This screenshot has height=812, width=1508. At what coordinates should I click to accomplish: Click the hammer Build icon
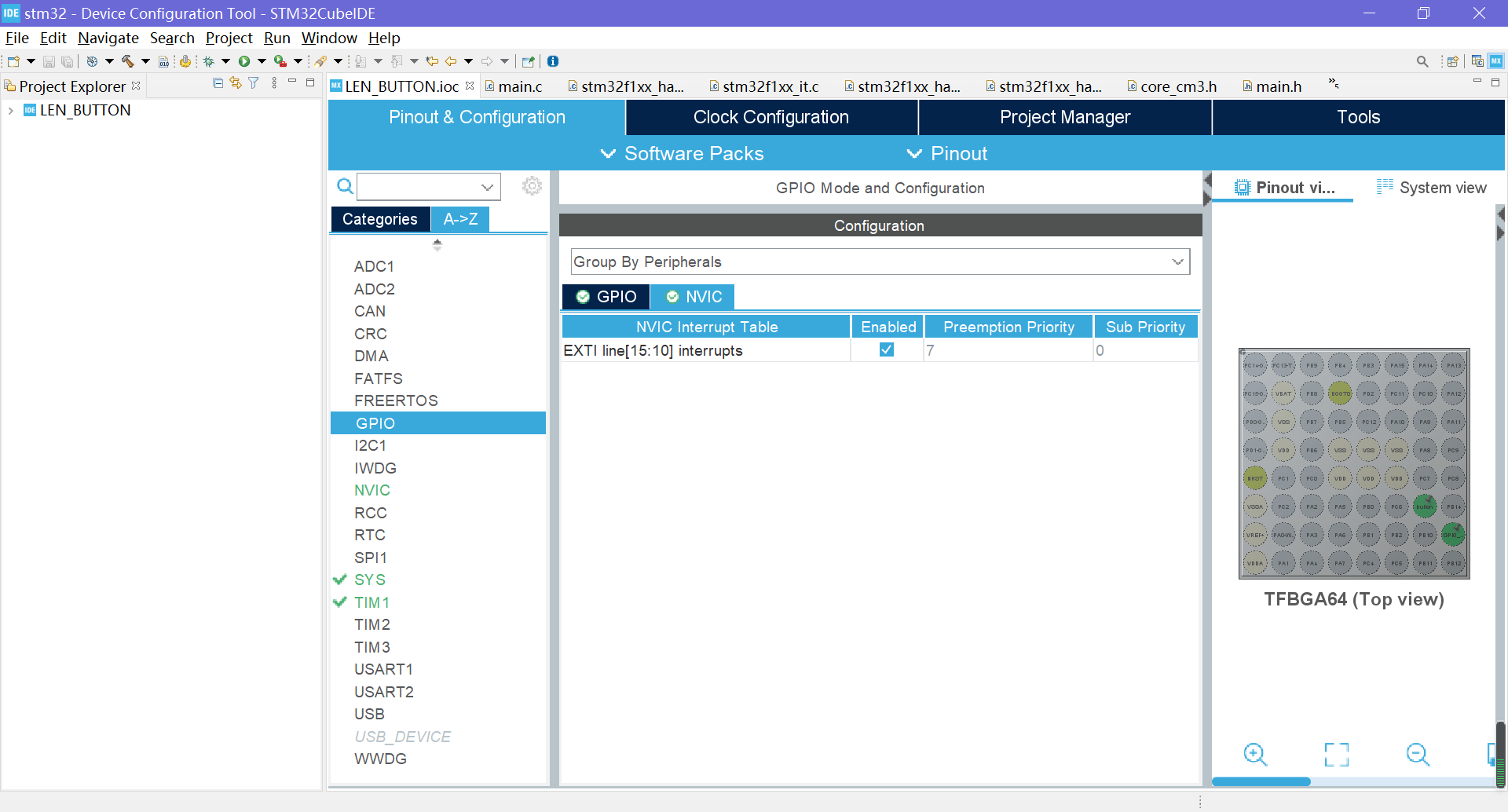point(127,61)
